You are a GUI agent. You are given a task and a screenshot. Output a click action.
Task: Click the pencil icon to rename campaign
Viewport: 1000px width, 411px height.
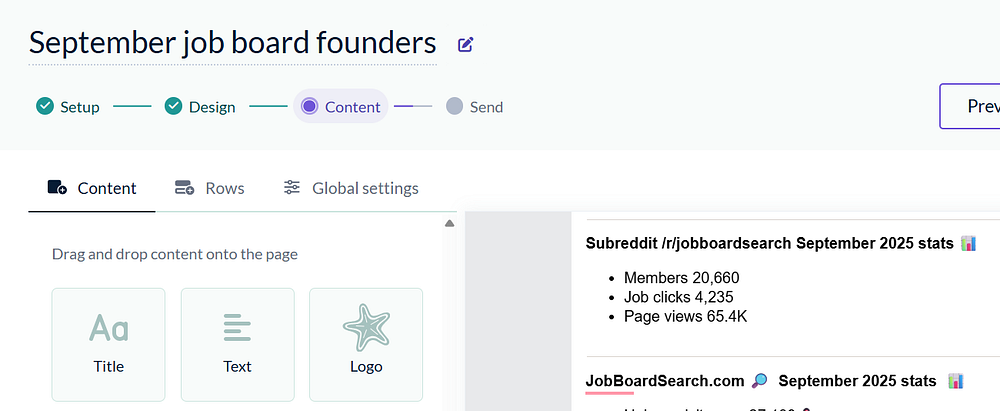[465, 44]
